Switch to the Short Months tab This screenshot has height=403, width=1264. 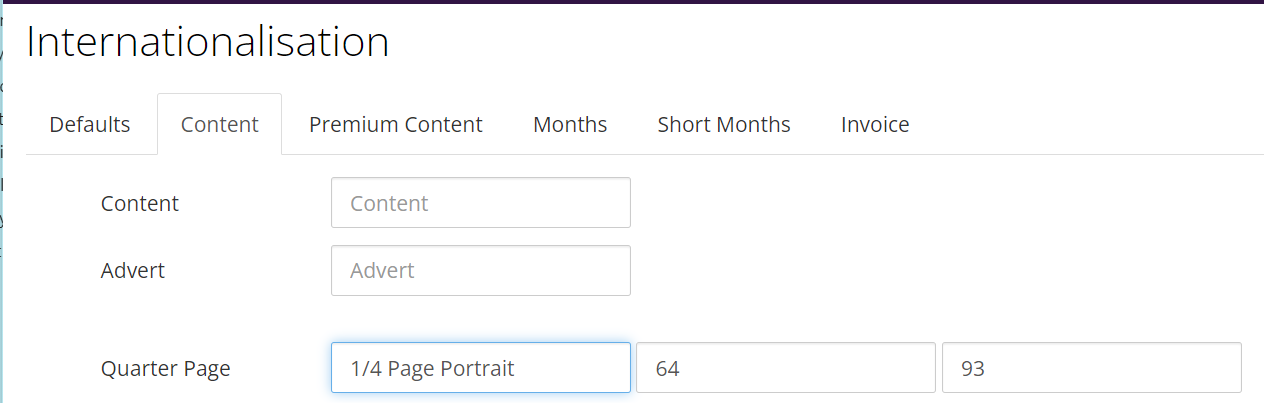coord(724,125)
